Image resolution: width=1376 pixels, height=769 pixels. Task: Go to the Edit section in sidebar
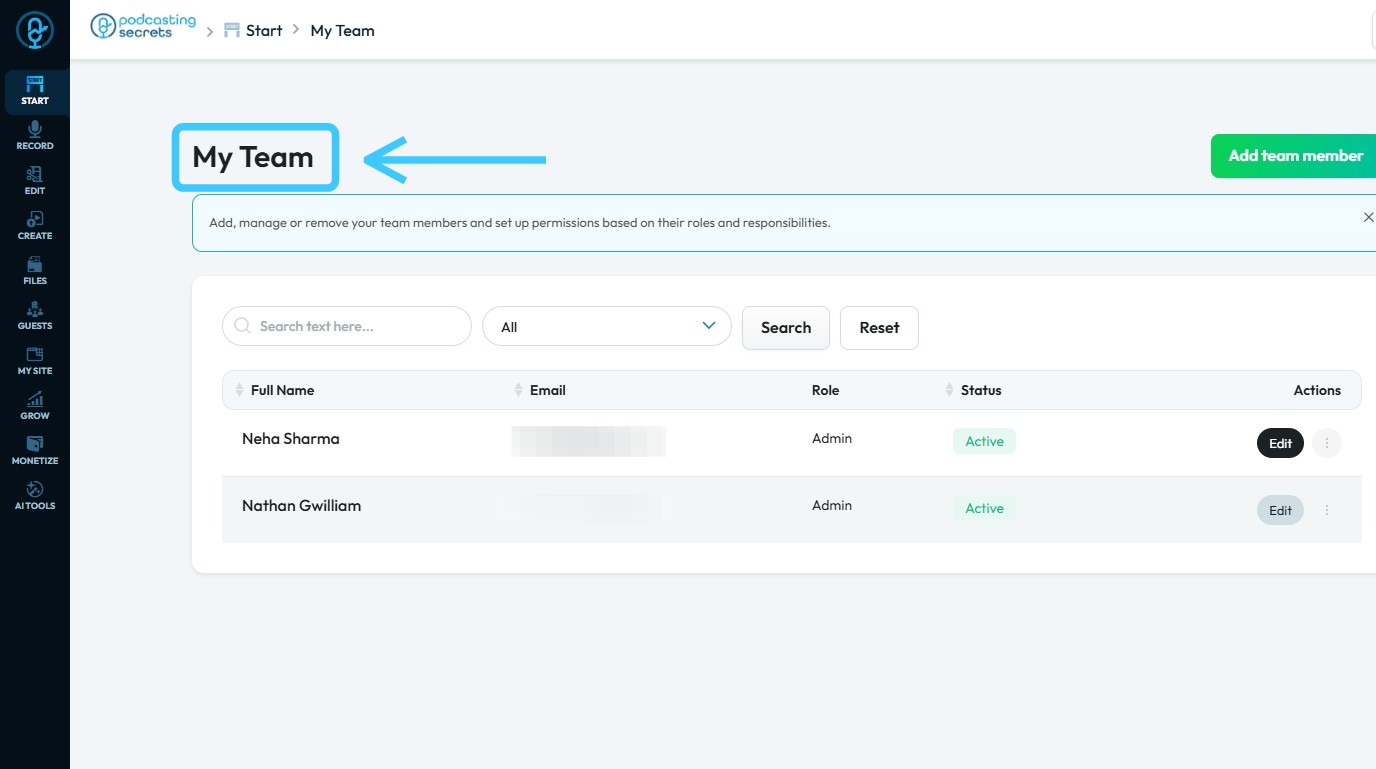35,181
